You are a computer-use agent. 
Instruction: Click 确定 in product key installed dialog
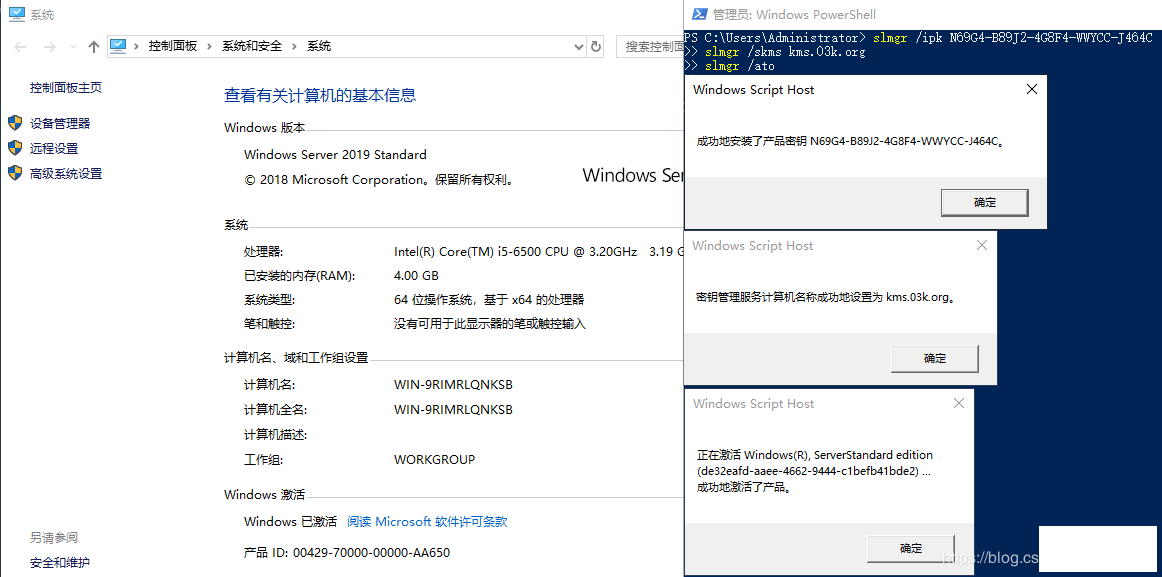984,202
